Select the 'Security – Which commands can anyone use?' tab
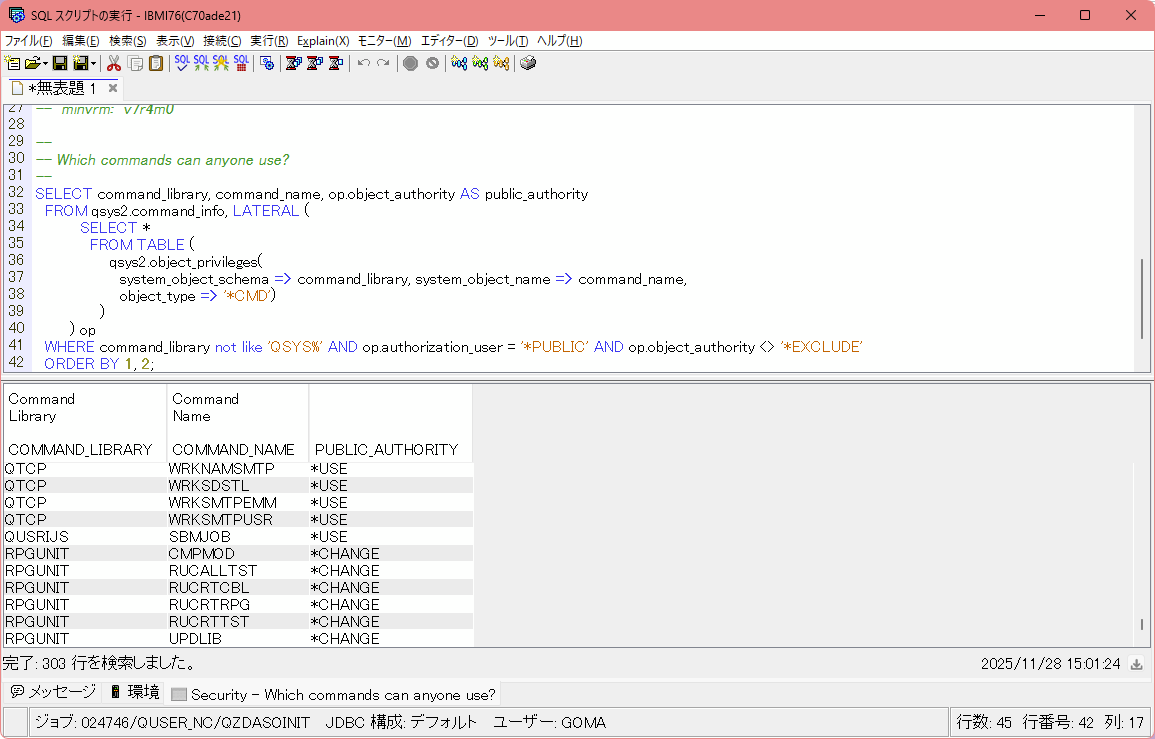The image size is (1155, 739). (x=334, y=694)
